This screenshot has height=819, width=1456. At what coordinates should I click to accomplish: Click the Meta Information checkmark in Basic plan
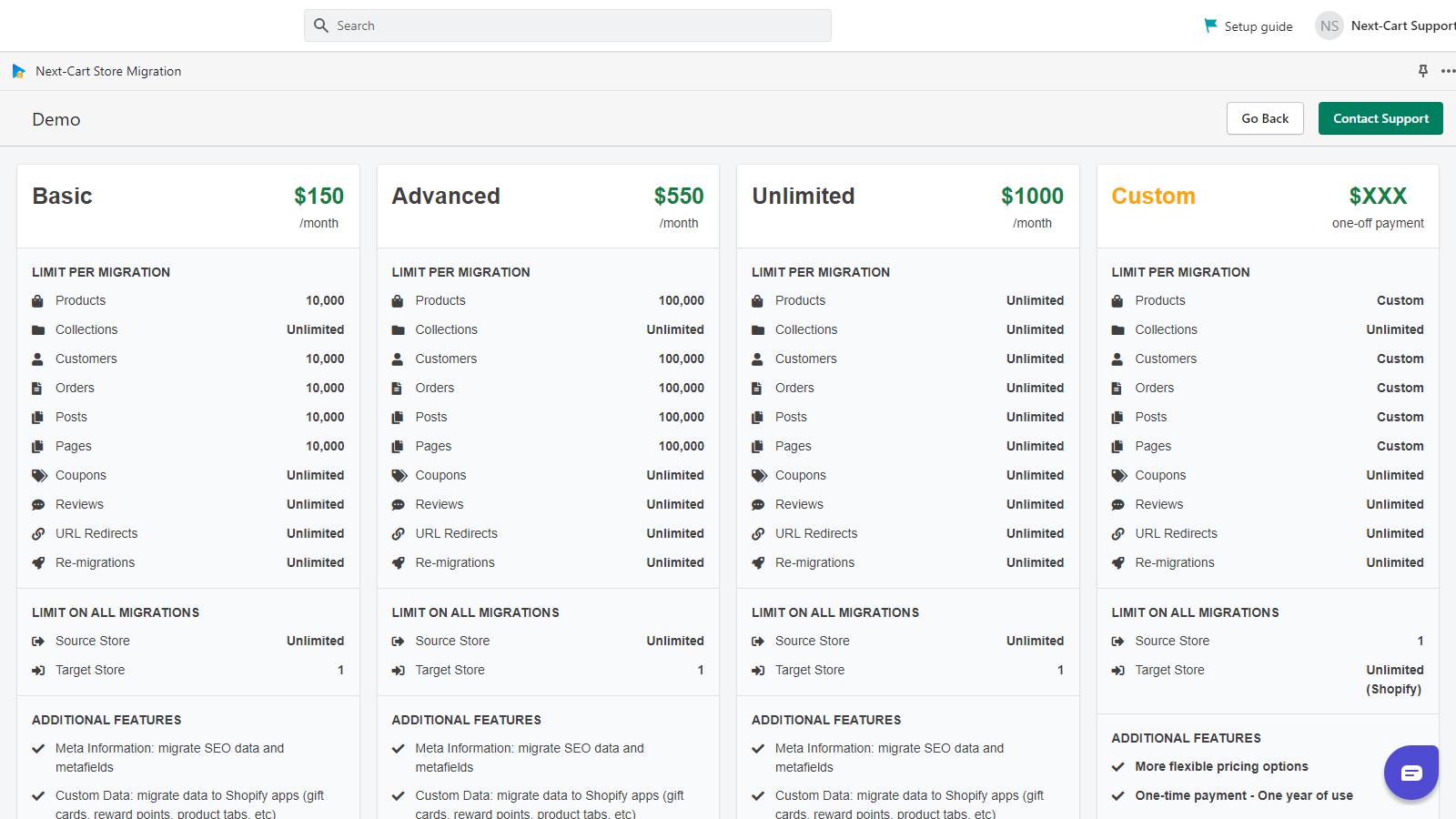(x=38, y=749)
